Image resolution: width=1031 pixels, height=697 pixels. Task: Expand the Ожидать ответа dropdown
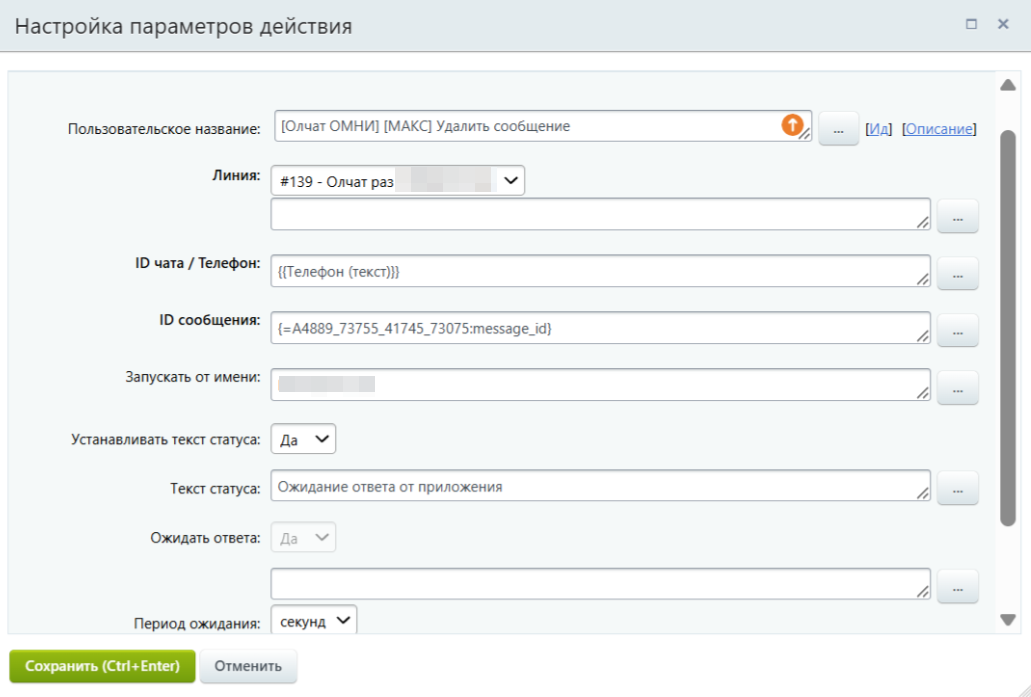click(x=303, y=537)
